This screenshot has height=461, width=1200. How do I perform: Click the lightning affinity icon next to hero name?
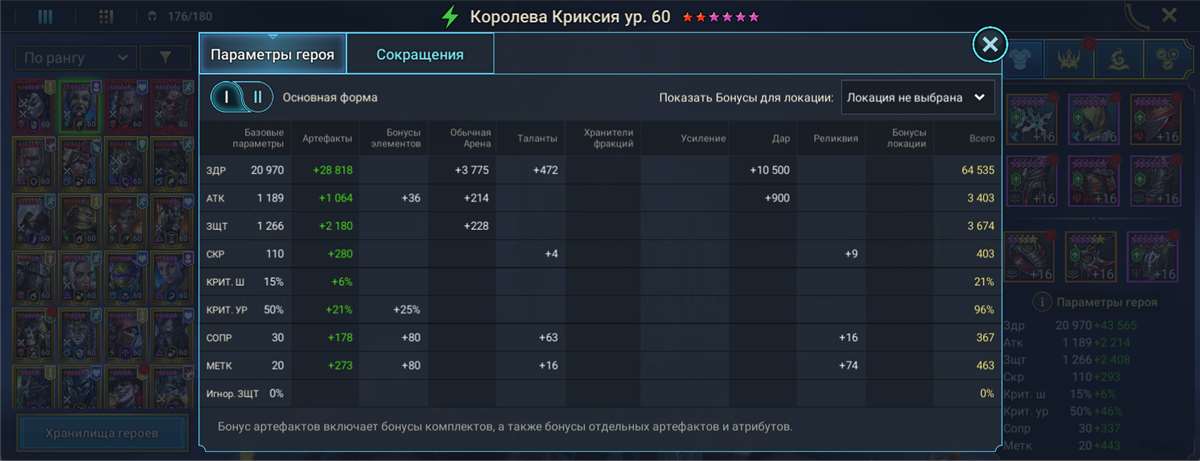(451, 17)
